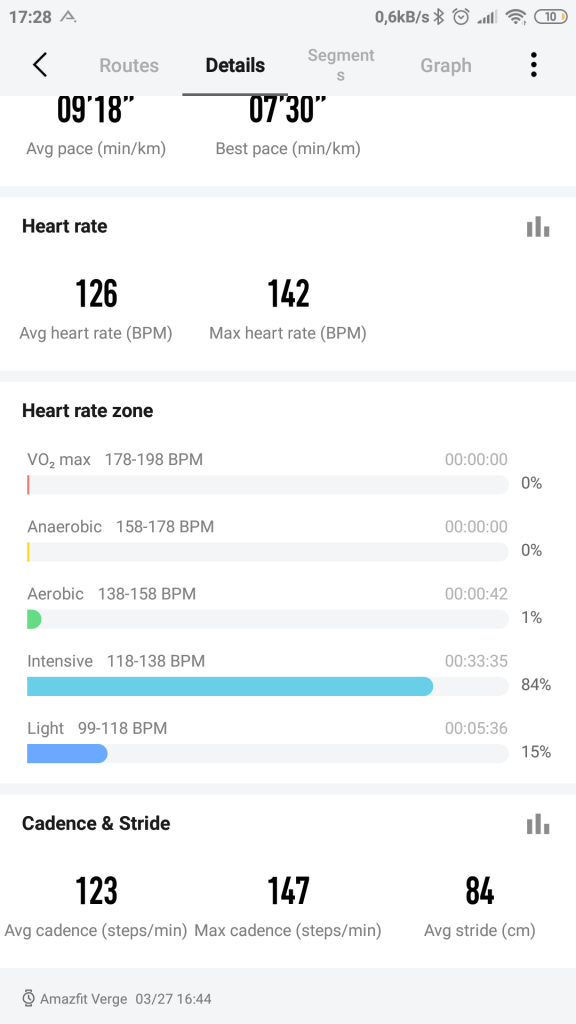Switch to the Graph tab
This screenshot has width=576, height=1024.
pyautogui.click(x=446, y=64)
